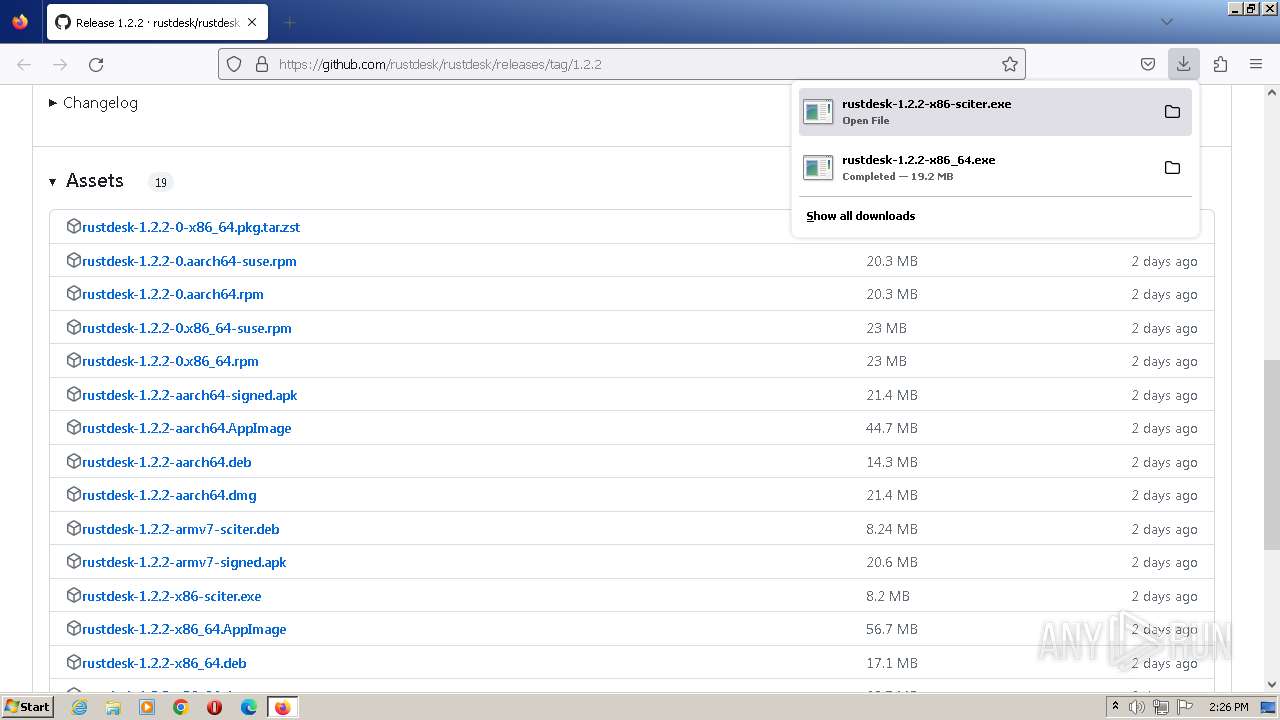Show folder for rustdesk-1.2.2-x86_64.exe download
Viewport: 1280px width, 720px height.
pos(1172,167)
